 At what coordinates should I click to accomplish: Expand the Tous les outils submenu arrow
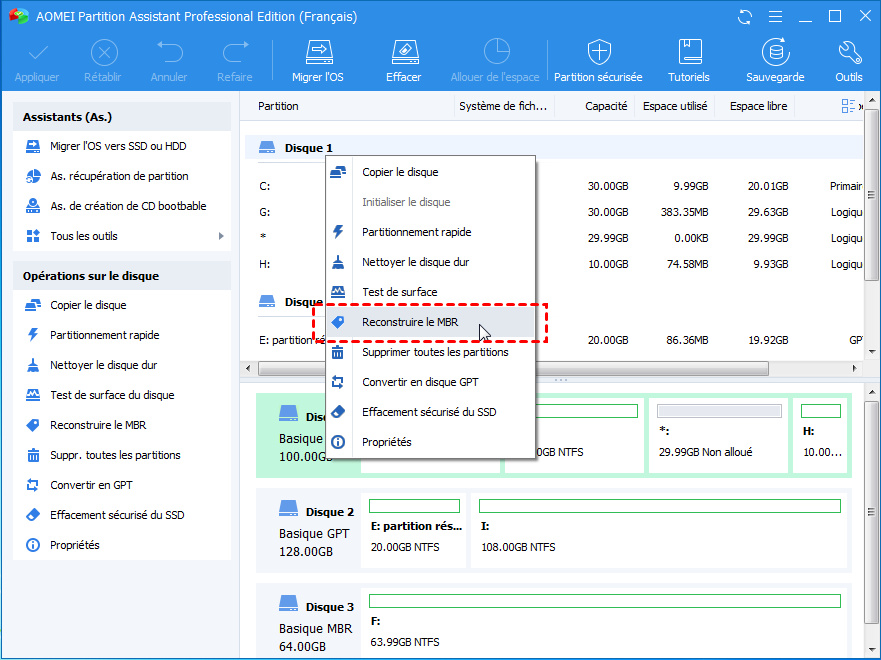tap(220, 236)
